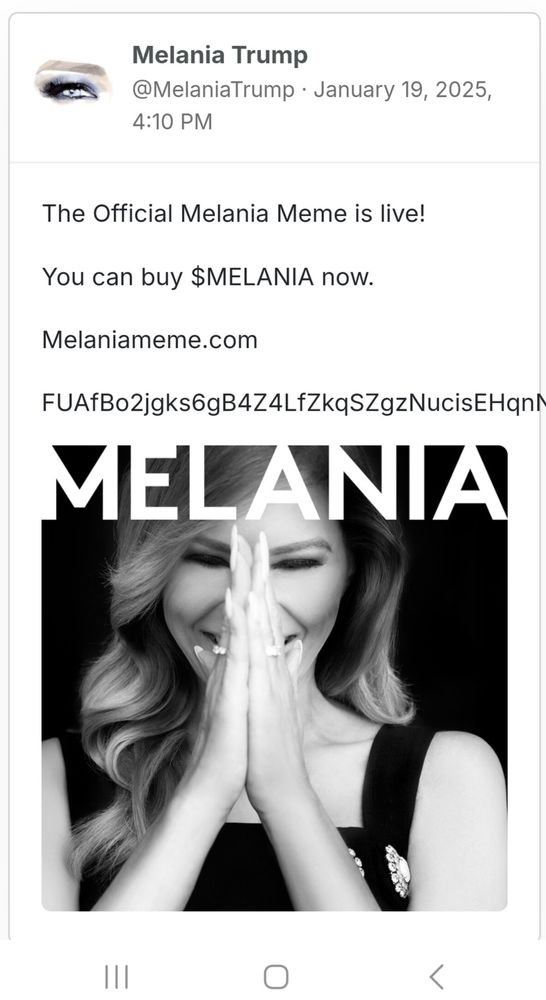The image size is (546, 1000).
Task: Click the empty header space right of the name
Action: pos(421,55)
